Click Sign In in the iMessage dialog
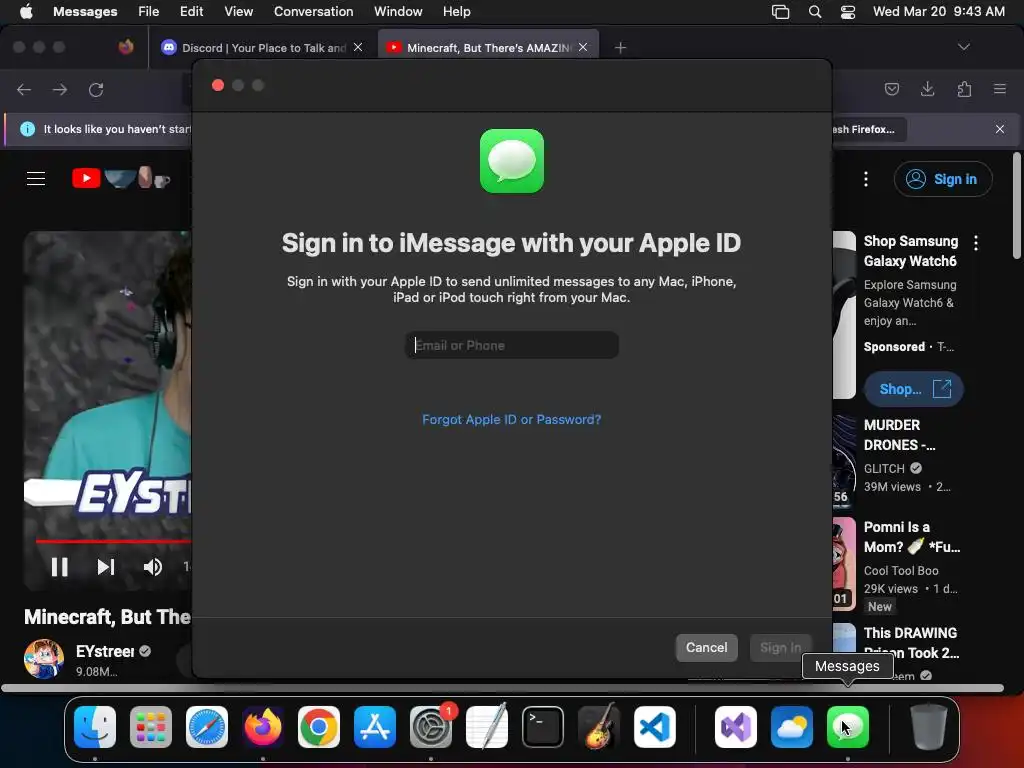Viewport: 1024px width, 768px height. coord(780,648)
